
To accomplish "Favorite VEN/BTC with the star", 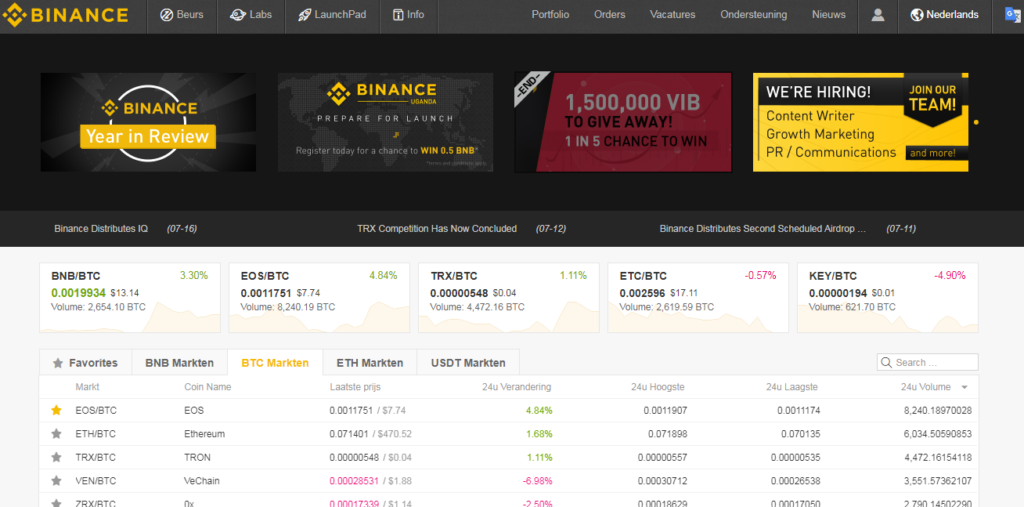I will tap(57, 481).
